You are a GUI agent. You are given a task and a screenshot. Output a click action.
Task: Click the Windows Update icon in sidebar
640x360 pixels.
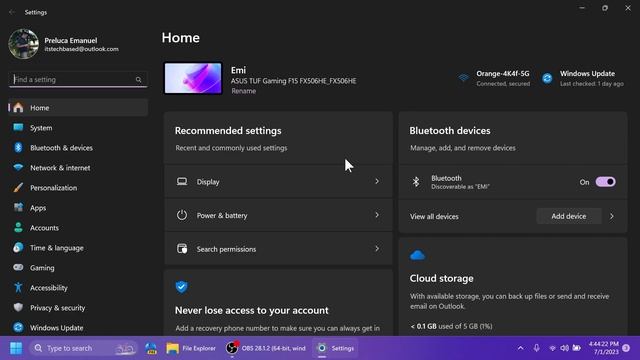(x=18, y=327)
